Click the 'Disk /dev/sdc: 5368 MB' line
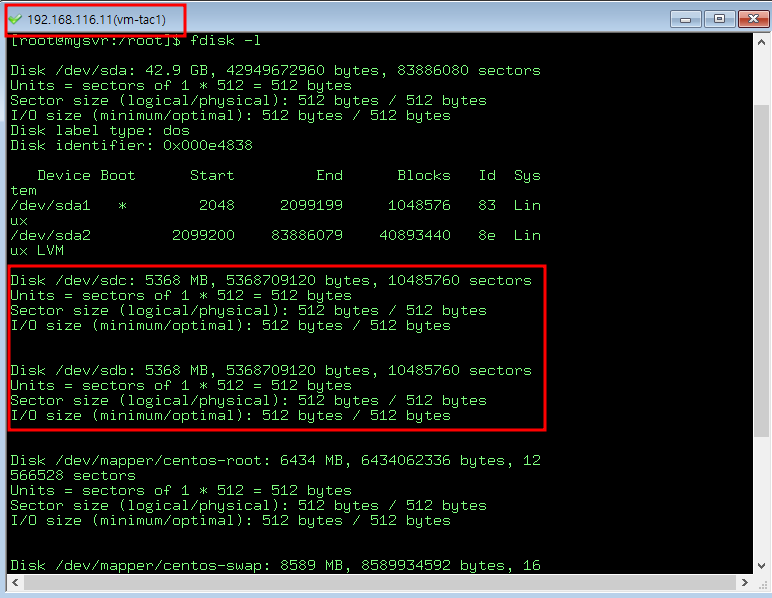Image resolution: width=772 pixels, height=598 pixels. click(271, 281)
